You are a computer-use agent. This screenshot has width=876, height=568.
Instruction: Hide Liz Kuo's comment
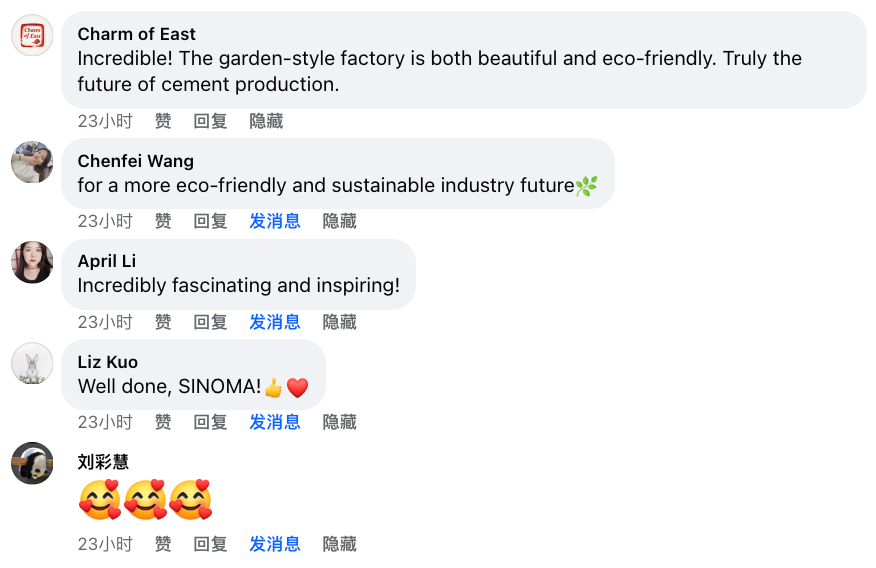tap(339, 422)
